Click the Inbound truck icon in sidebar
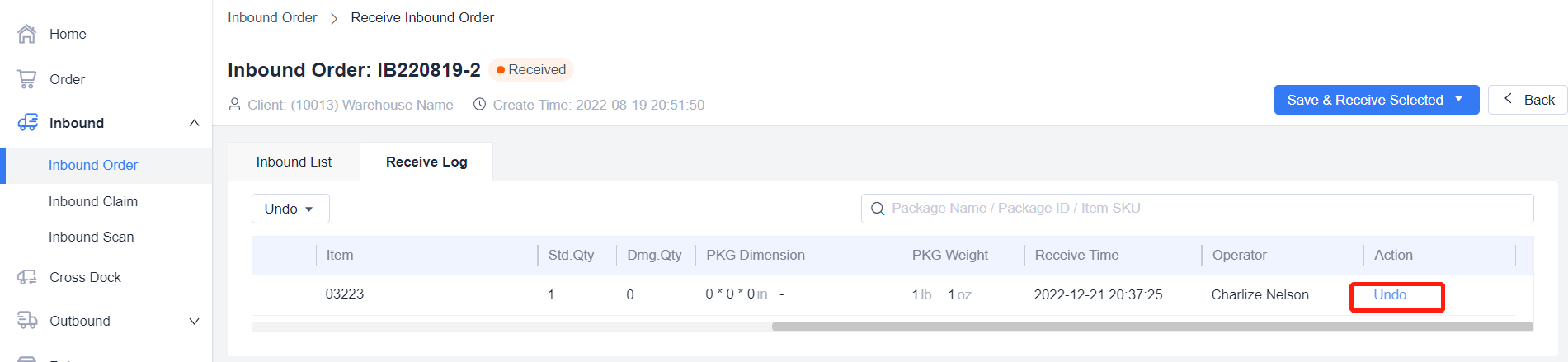 click(x=27, y=123)
